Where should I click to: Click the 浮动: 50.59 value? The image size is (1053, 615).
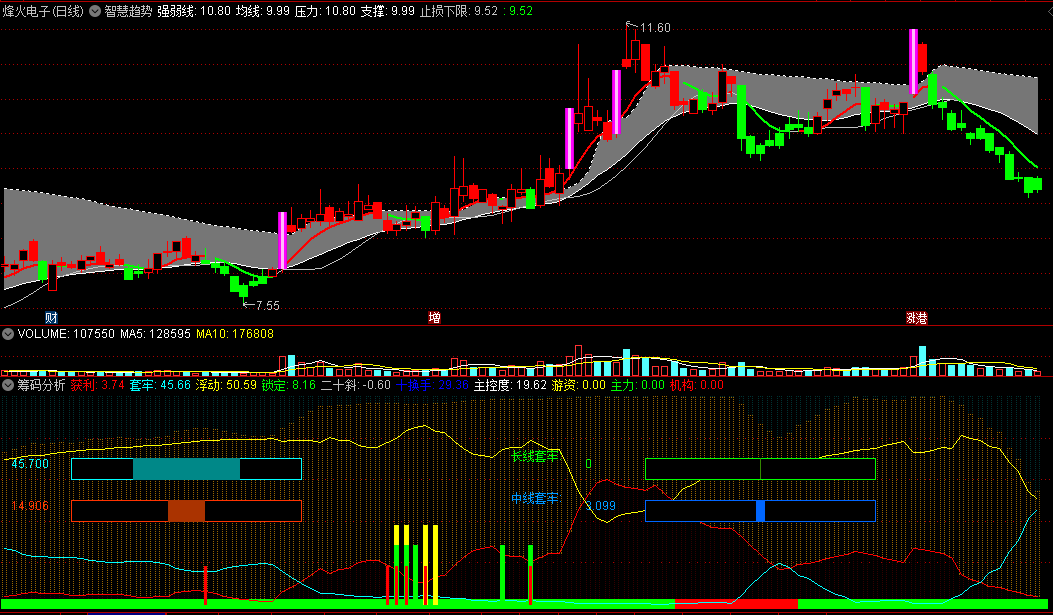pos(226,385)
